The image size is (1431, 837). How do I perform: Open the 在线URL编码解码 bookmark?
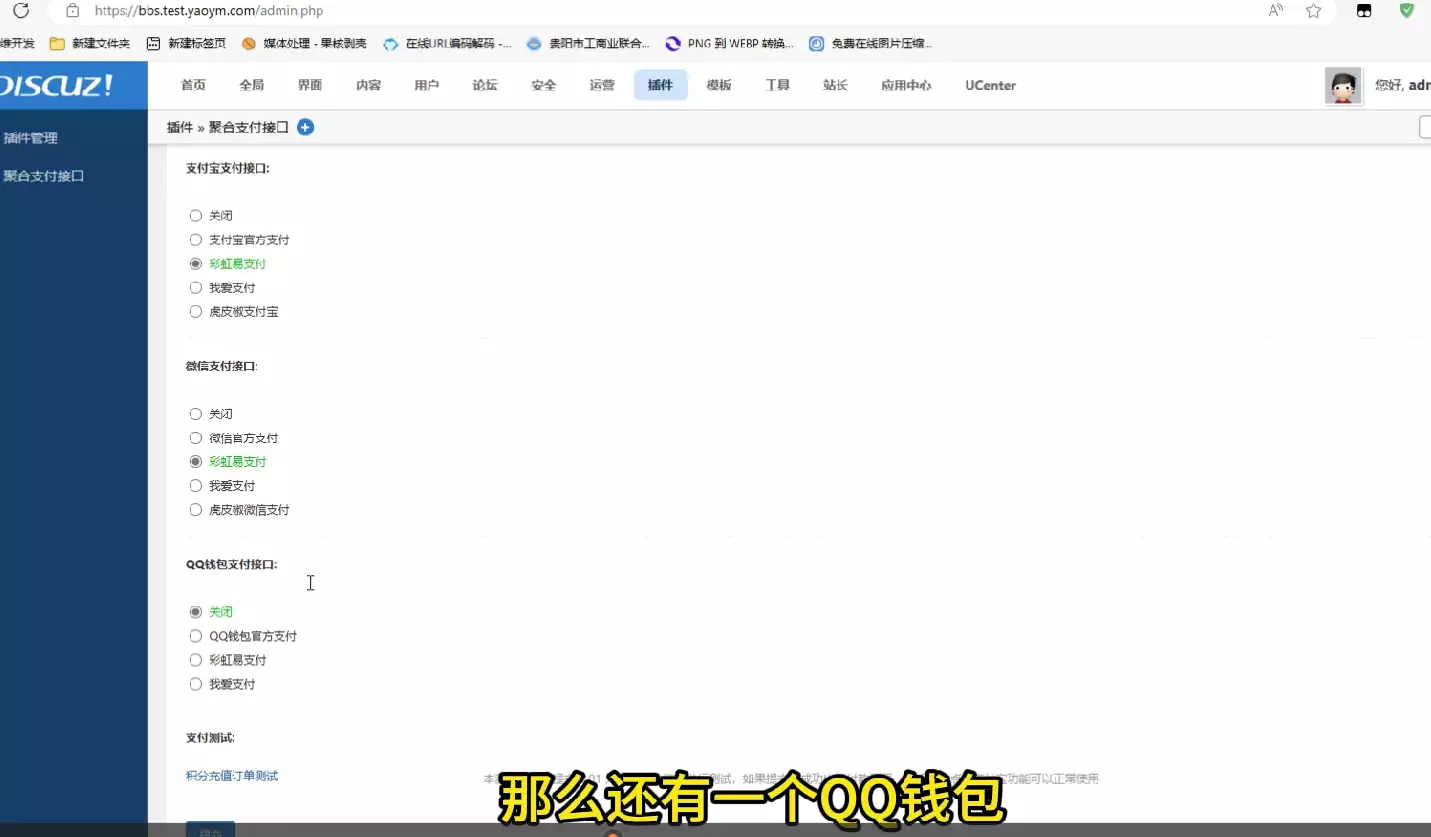click(x=447, y=43)
